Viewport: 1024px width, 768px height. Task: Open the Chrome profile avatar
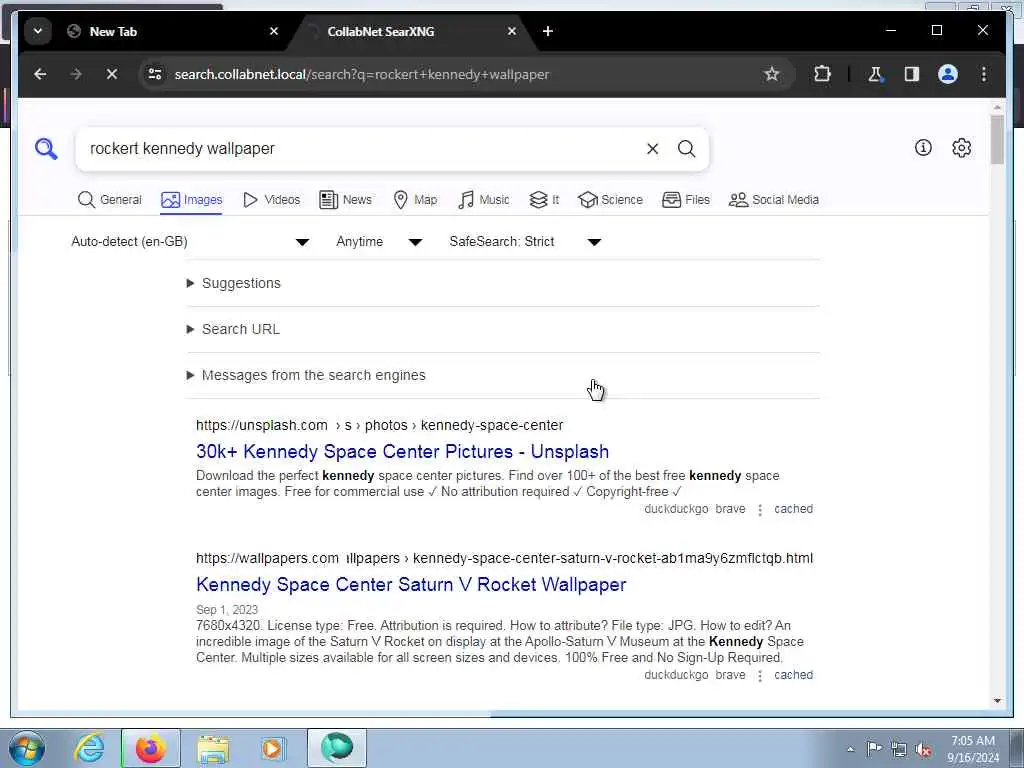(948, 74)
